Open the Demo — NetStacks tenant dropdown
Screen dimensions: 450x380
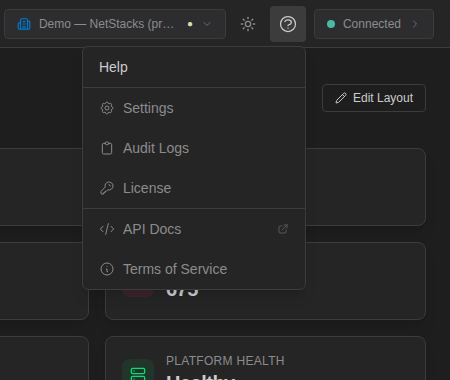point(115,24)
